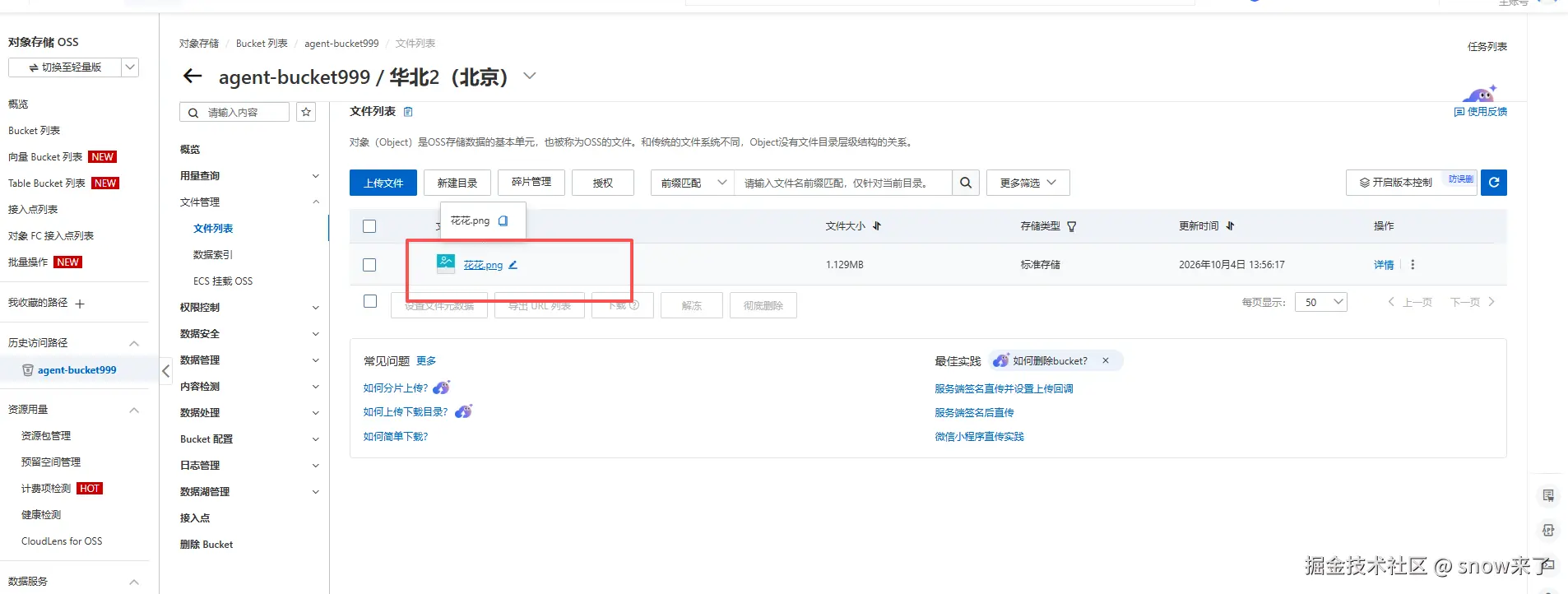Click the 碎片管理 button
The image size is (1568, 594).
[x=531, y=183]
